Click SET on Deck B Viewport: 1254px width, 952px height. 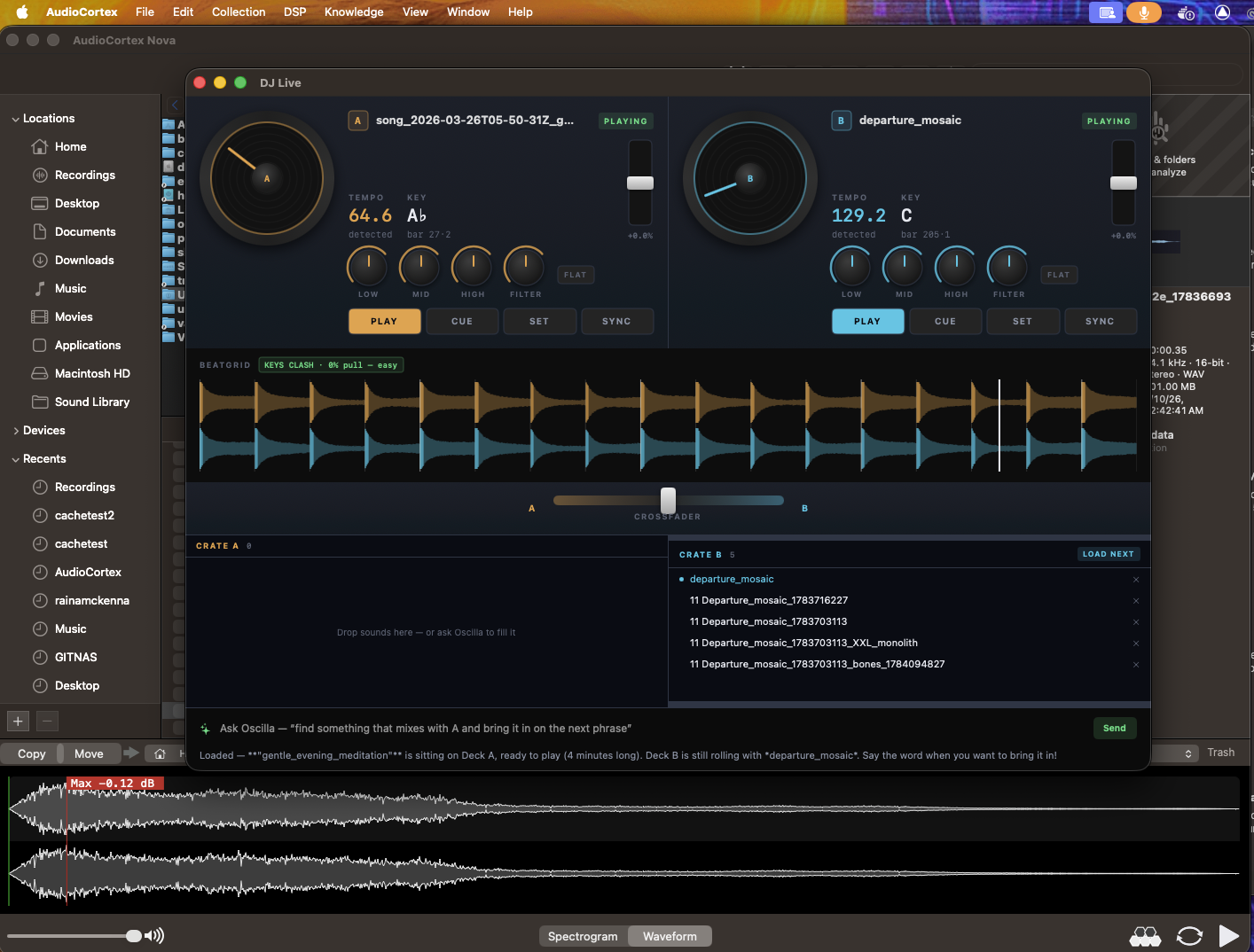(1023, 321)
